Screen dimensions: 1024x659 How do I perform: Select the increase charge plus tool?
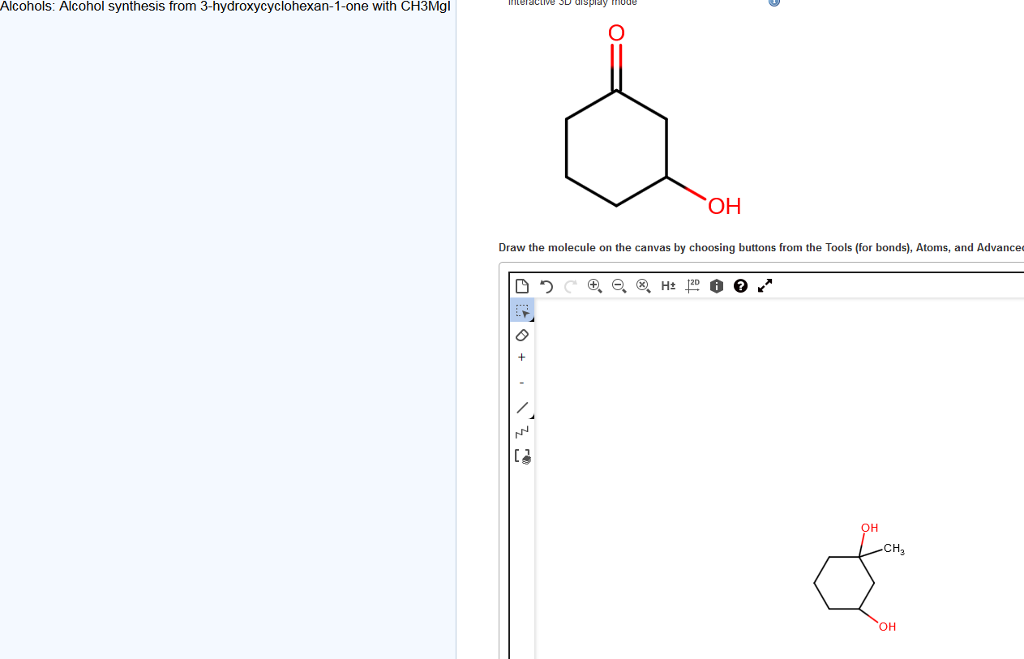pos(521,357)
